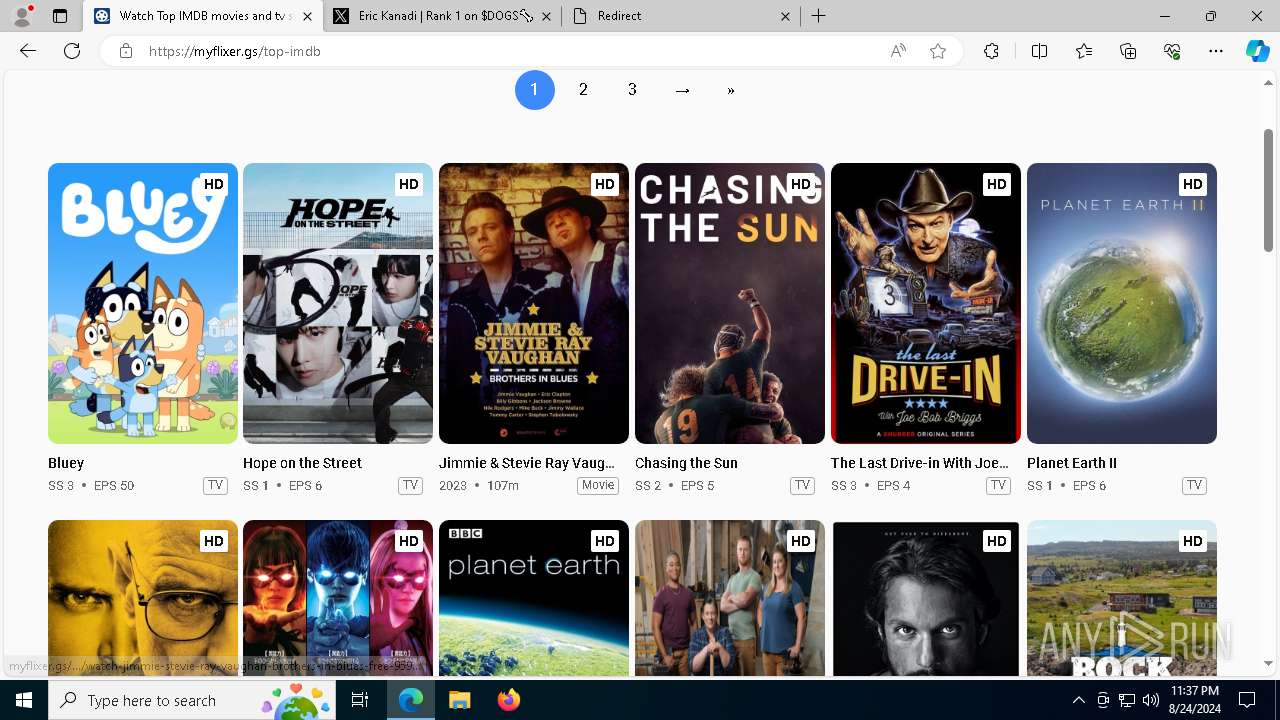Image resolution: width=1280 pixels, height=720 pixels.
Task: Close the Redirect tab
Action: (785, 16)
